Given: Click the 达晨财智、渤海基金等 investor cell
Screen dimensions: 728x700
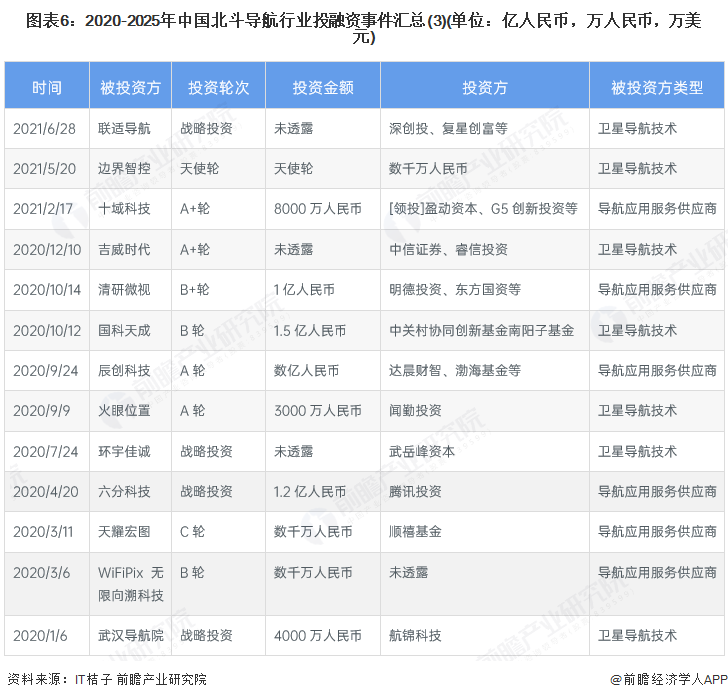Looking at the screenshot, I should pyautogui.click(x=455, y=370).
